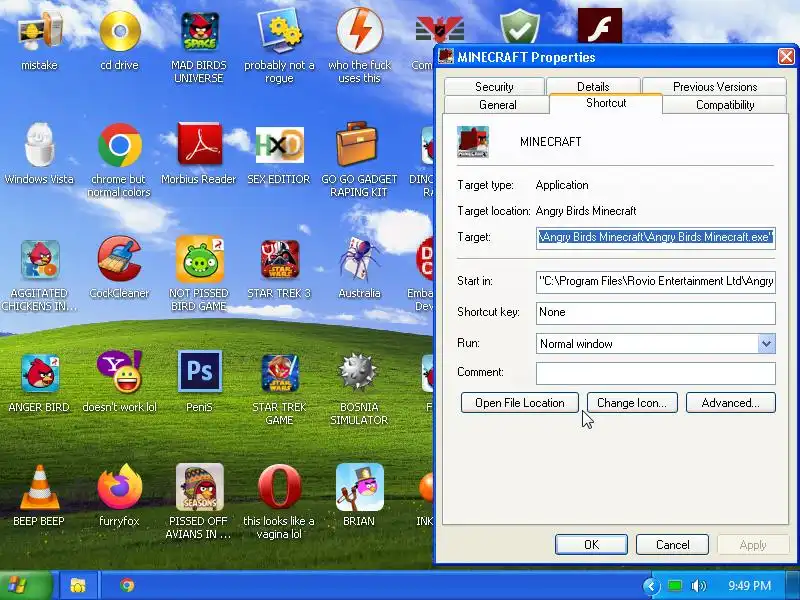
Task: Launch 'chrome but normal colors' shortcut
Action: click(x=119, y=145)
